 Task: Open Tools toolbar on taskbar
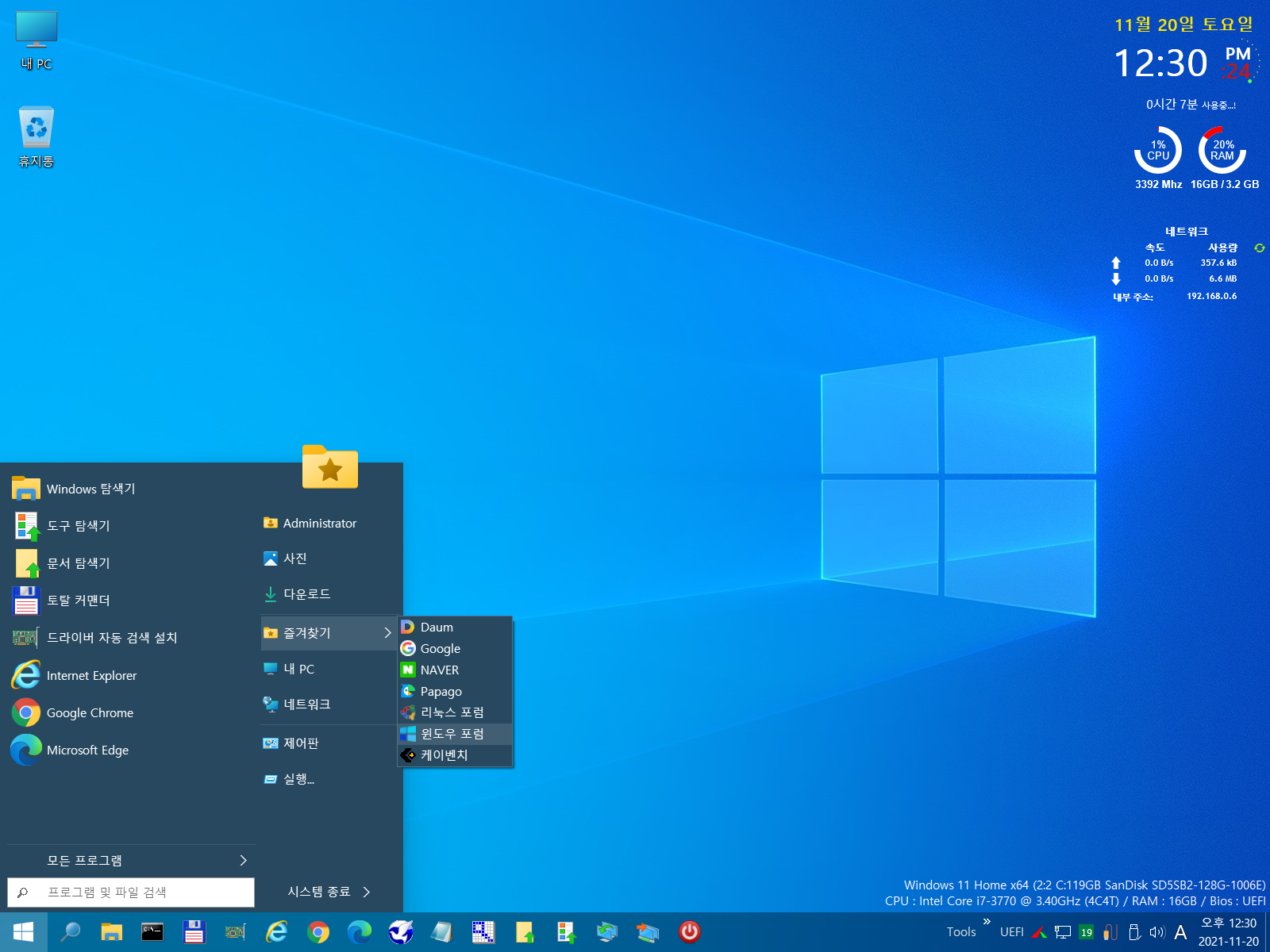coord(961,932)
